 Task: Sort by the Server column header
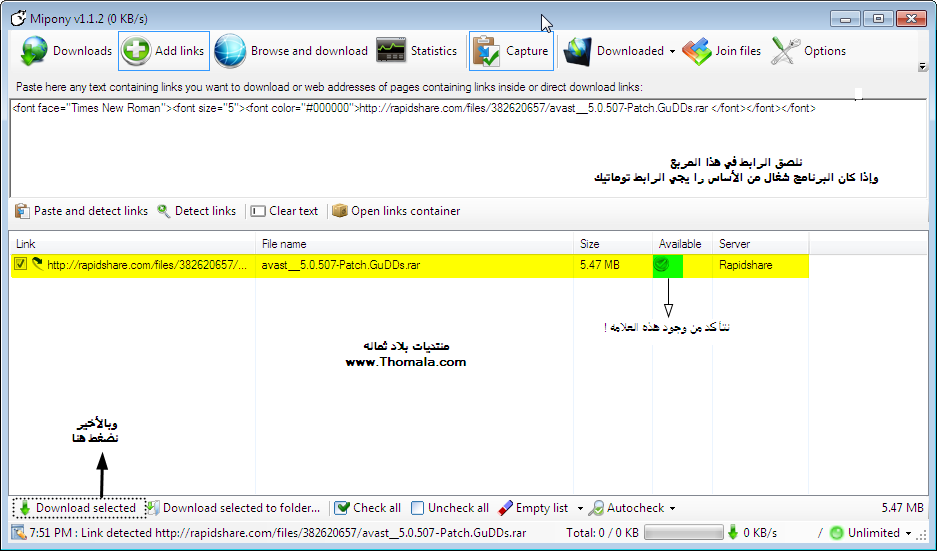(761, 244)
